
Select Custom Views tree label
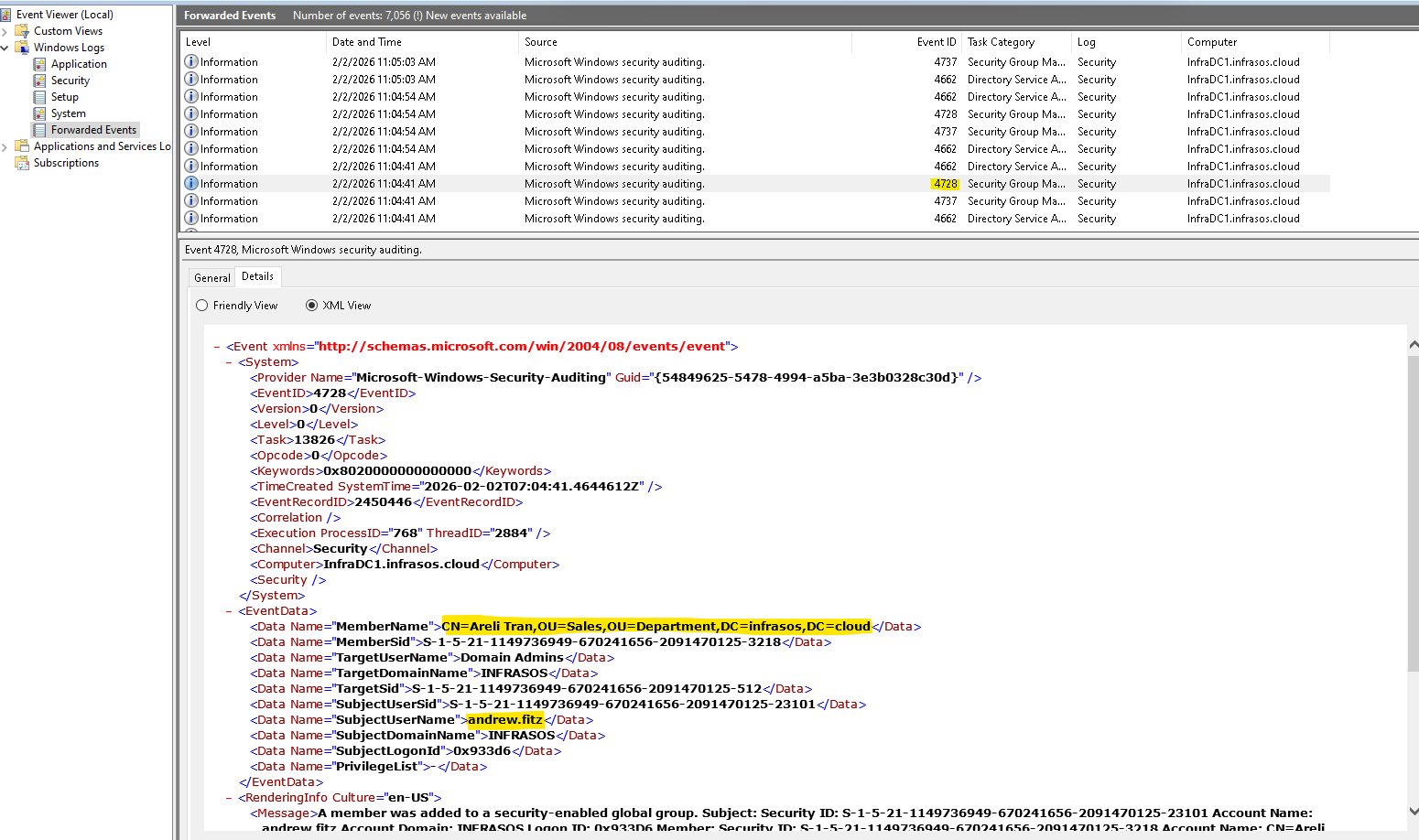point(69,31)
